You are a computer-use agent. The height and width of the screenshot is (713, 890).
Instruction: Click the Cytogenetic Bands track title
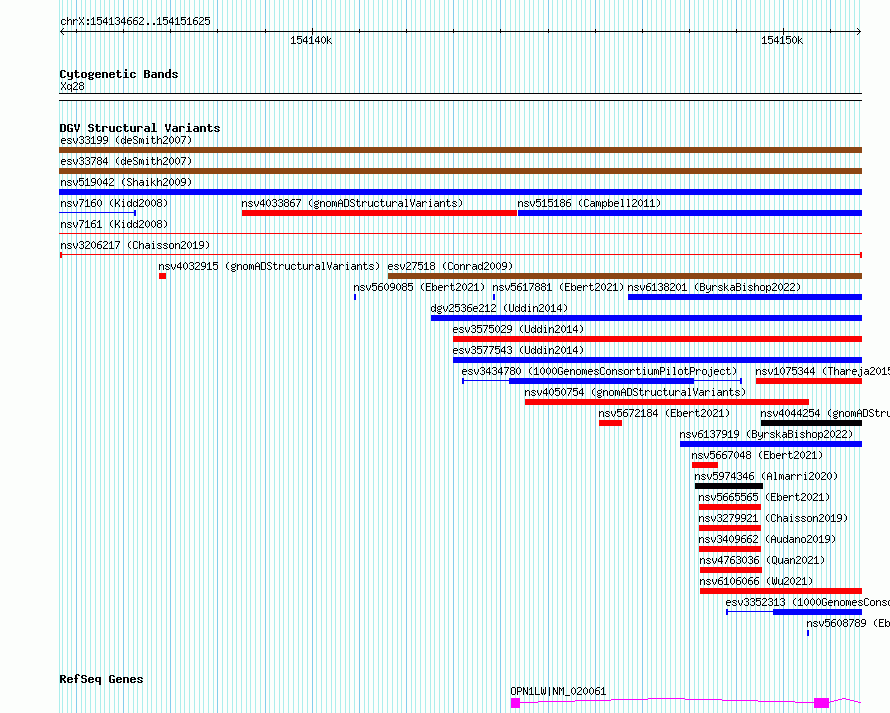coord(119,74)
